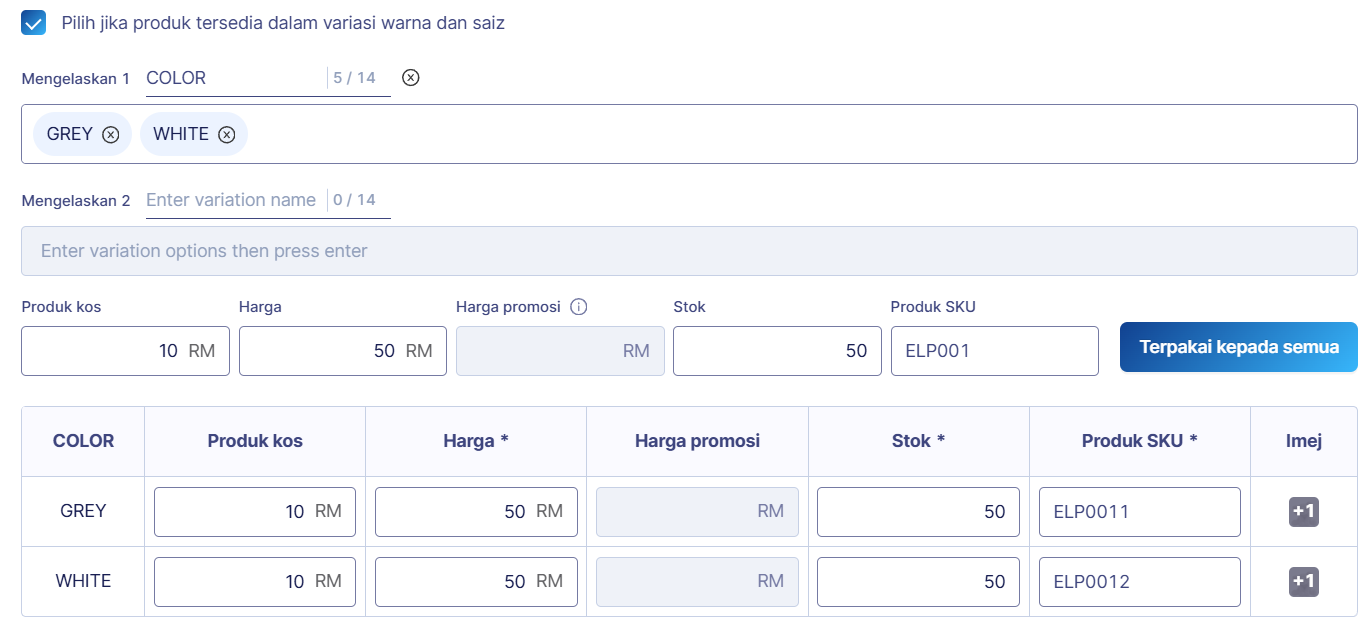Delete the COLOR variation group
Viewport: 1366px width, 623px height.
[x=410, y=78]
